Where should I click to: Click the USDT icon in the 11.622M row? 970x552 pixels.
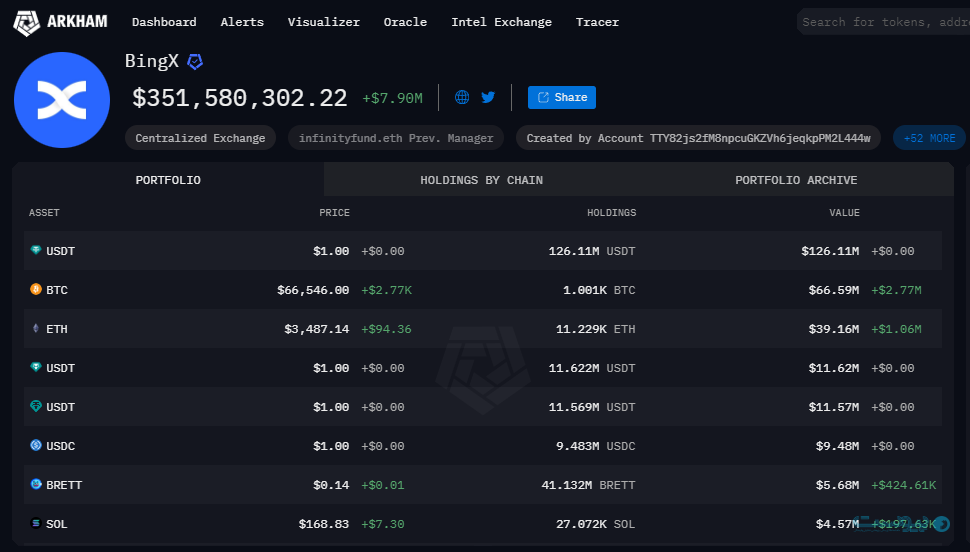(36, 367)
